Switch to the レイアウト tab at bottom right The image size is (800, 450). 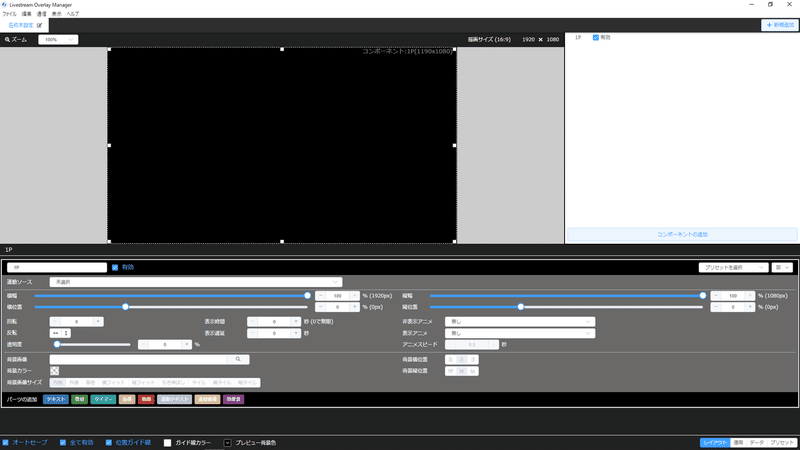pyautogui.click(x=715, y=443)
